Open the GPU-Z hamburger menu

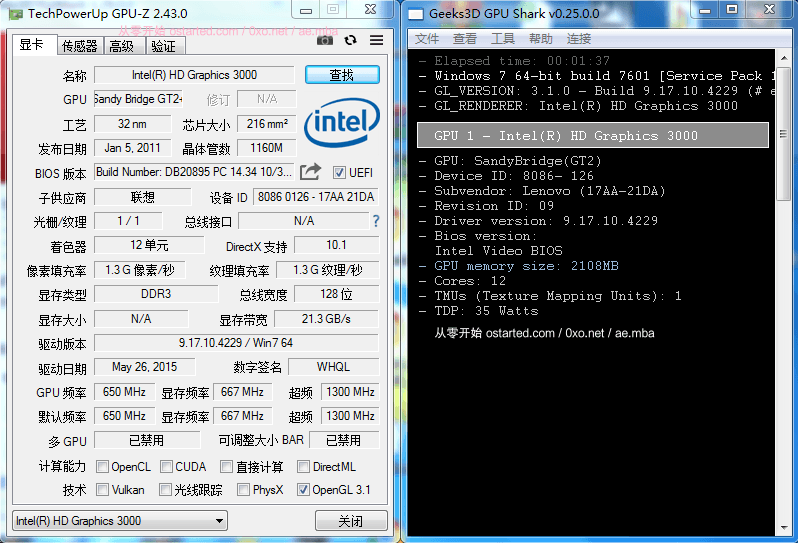(x=377, y=40)
